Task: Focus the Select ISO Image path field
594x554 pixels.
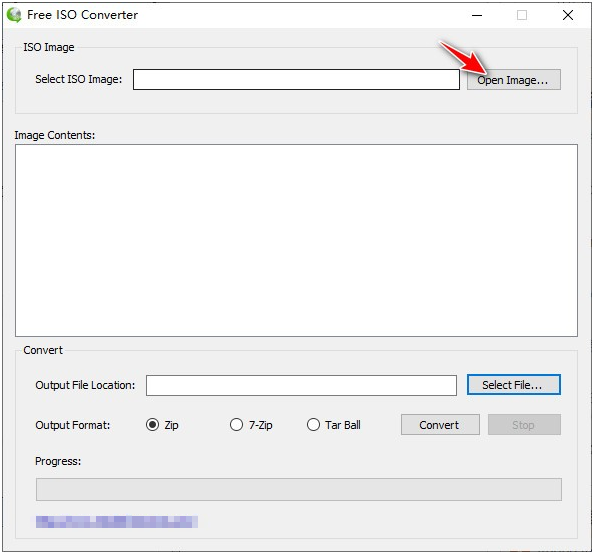Action: (296, 80)
